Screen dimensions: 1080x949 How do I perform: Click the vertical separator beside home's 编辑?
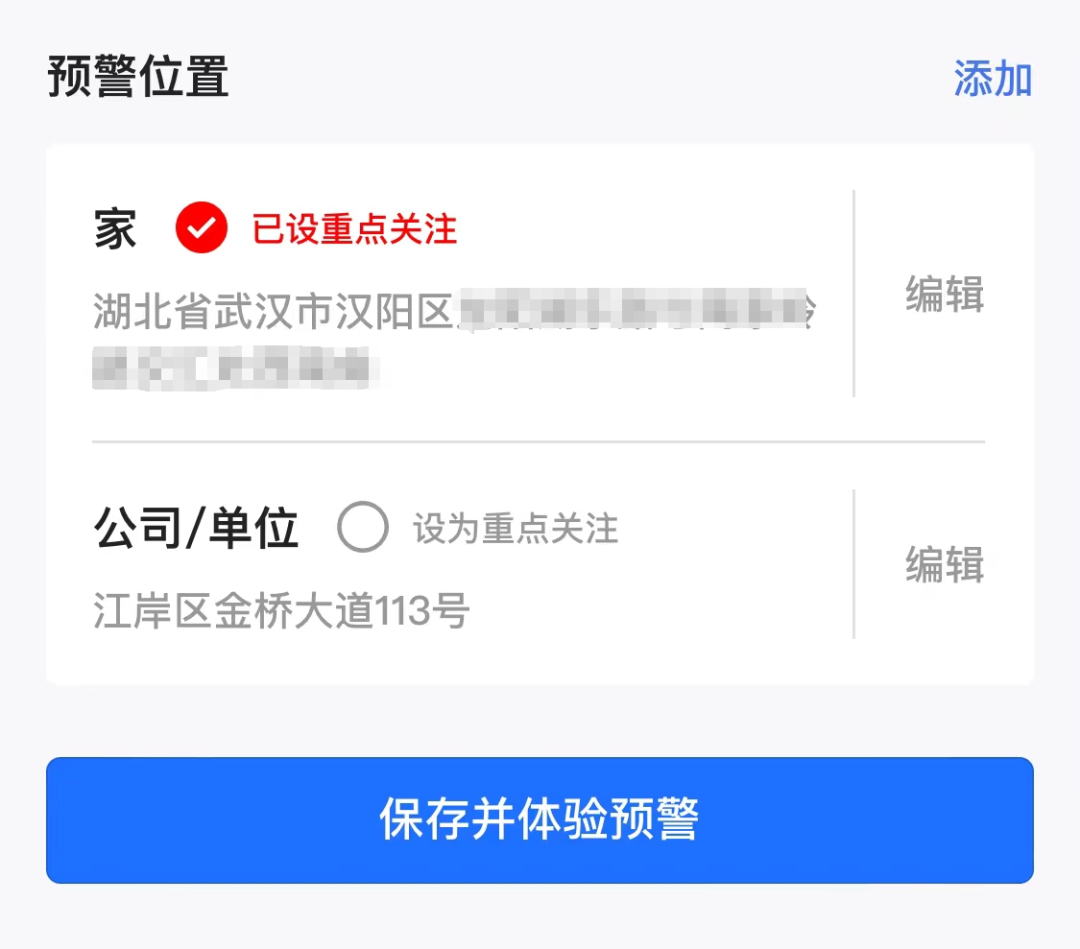(854, 293)
